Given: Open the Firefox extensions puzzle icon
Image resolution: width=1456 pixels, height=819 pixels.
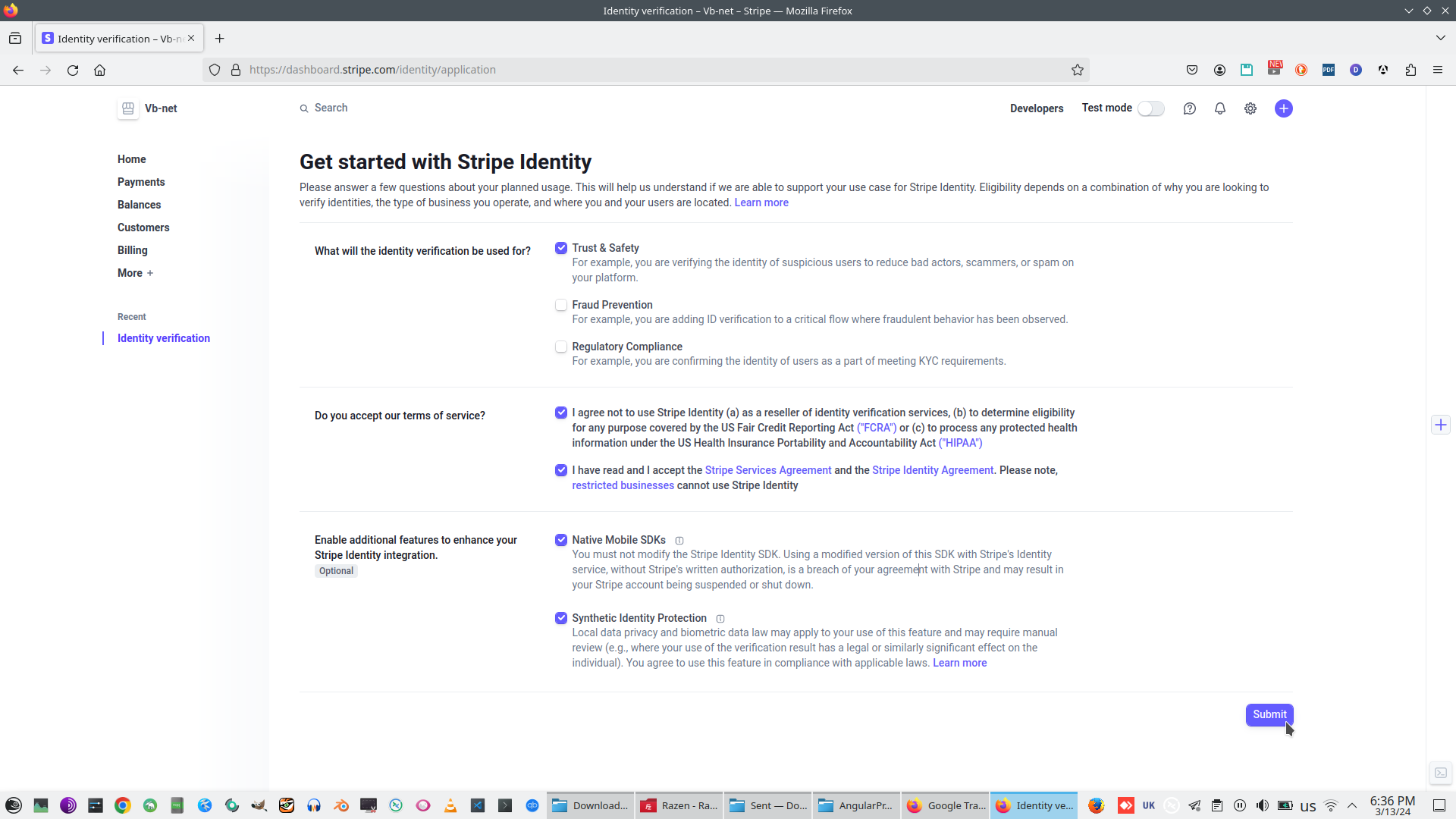Looking at the screenshot, I should point(1410,70).
